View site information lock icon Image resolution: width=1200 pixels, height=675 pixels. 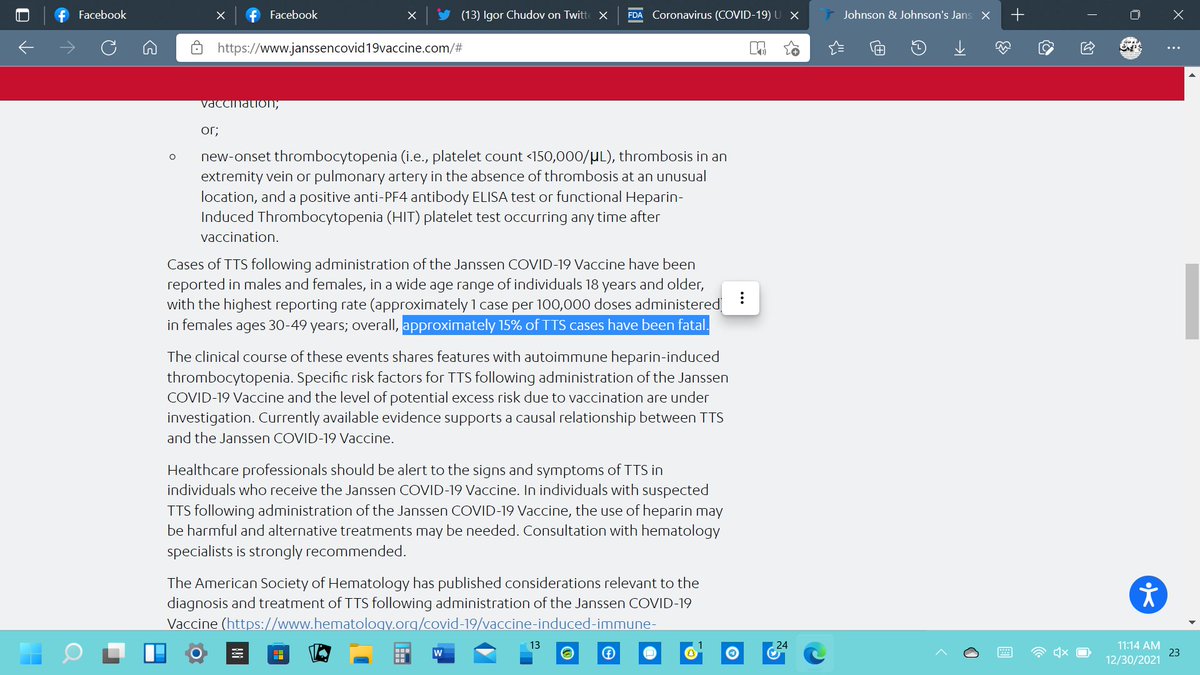197,48
